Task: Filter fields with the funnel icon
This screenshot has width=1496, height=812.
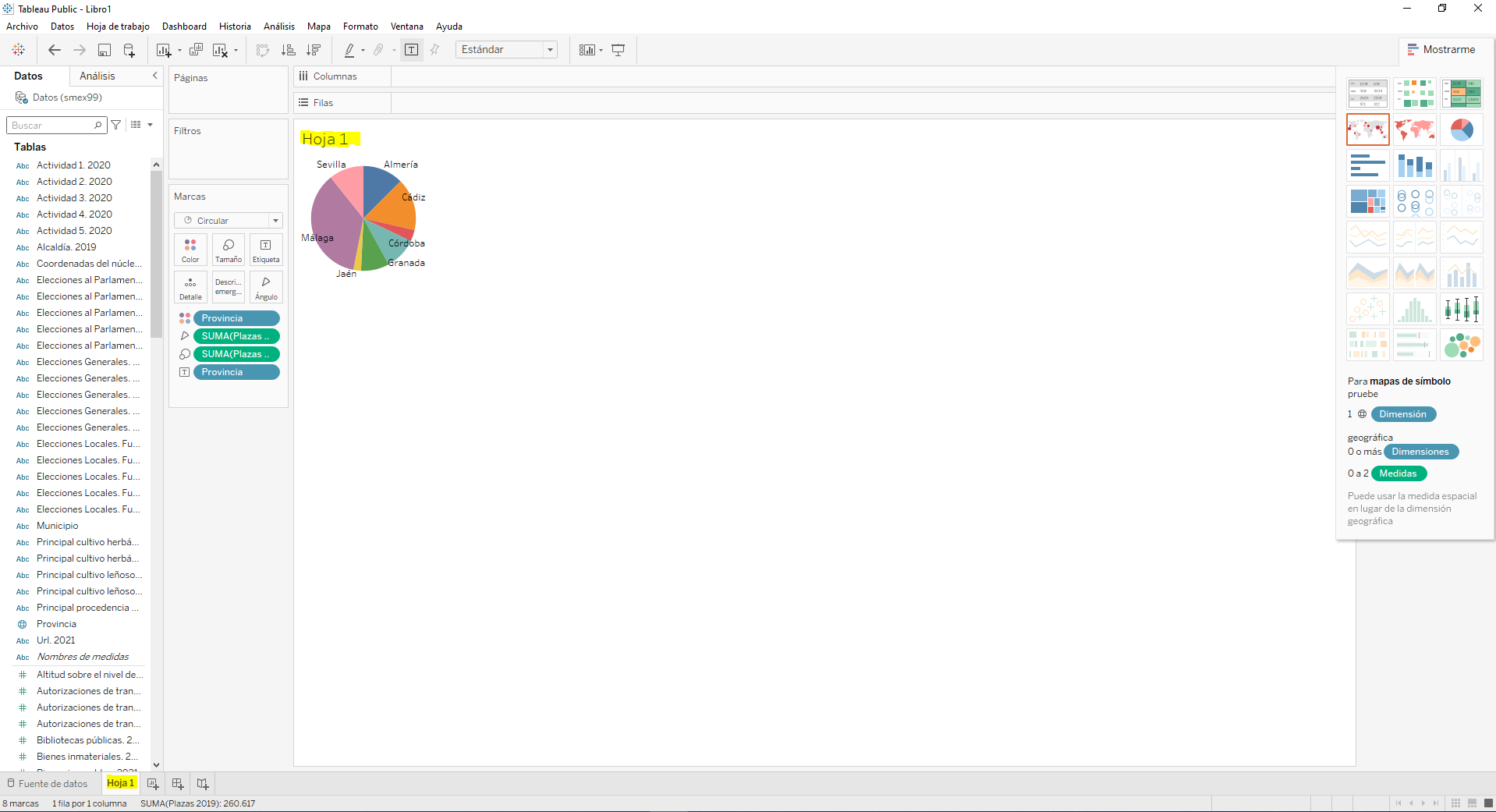Action: pos(116,125)
